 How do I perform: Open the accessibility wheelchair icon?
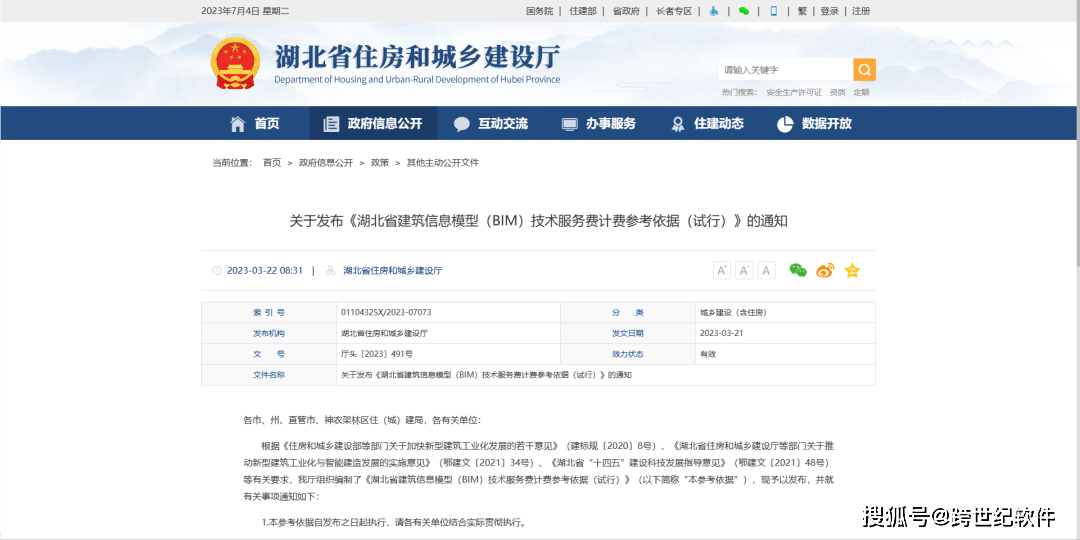[x=714, y=11]
